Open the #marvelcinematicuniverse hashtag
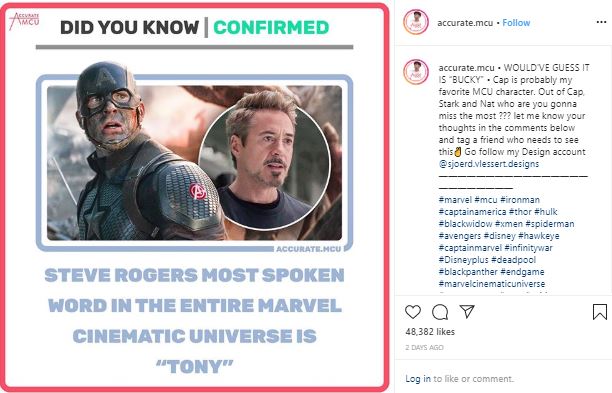The image size is (612, 393). [x=492, y=284]
